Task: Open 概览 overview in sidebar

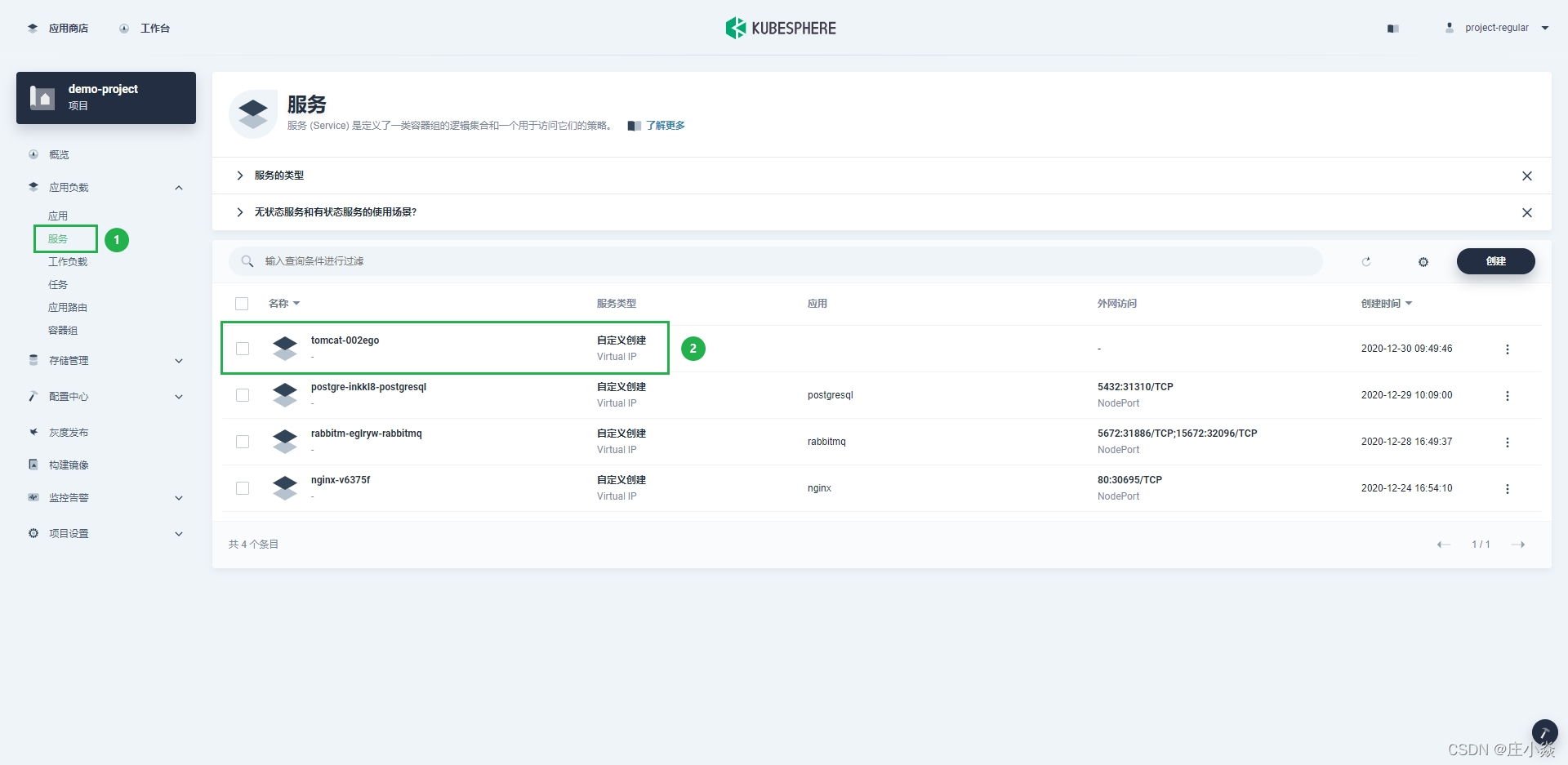Action: tap(59, 154)
